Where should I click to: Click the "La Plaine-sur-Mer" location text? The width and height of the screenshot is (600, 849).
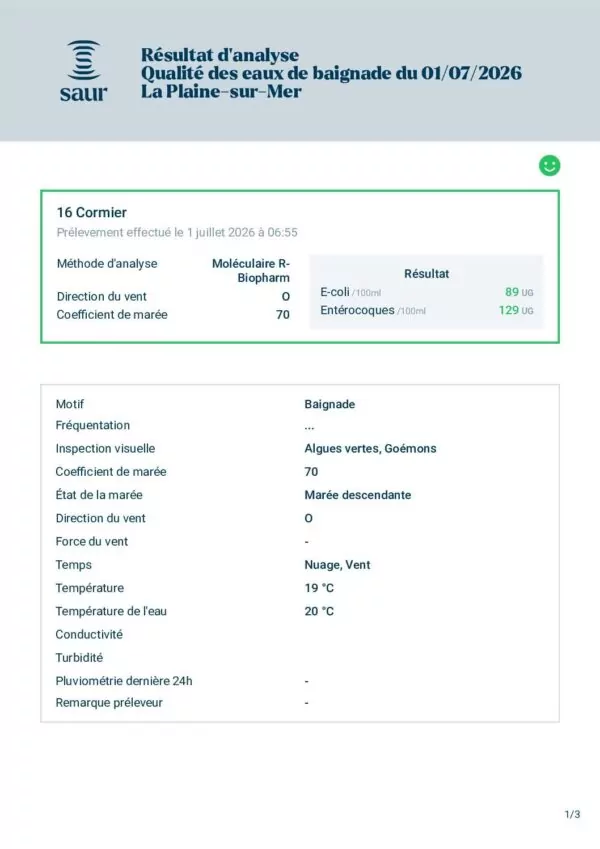[x=221, y=91]
